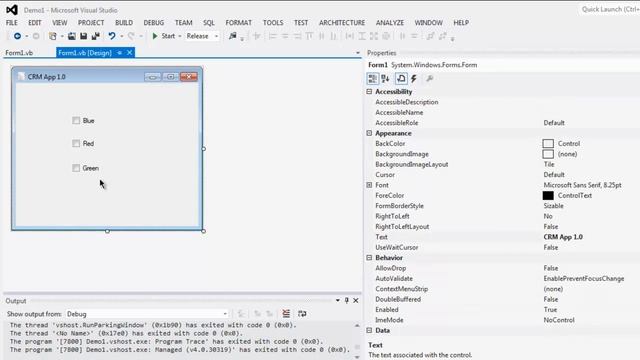Click the ForeColor ControlText black swatch
This screenshot has height=360, width=640.
(x=548, y=196)
